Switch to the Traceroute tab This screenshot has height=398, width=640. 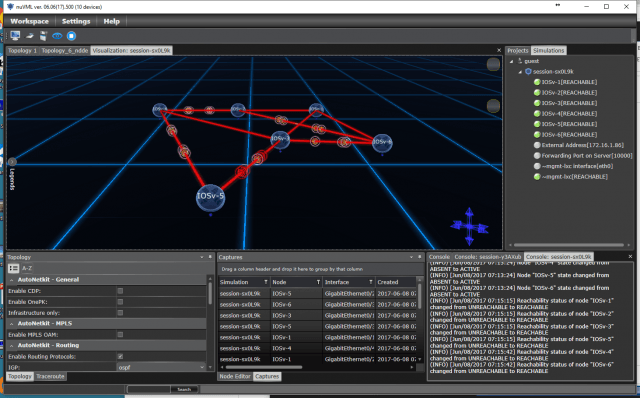pyautogui.click(x=50, y=376)
